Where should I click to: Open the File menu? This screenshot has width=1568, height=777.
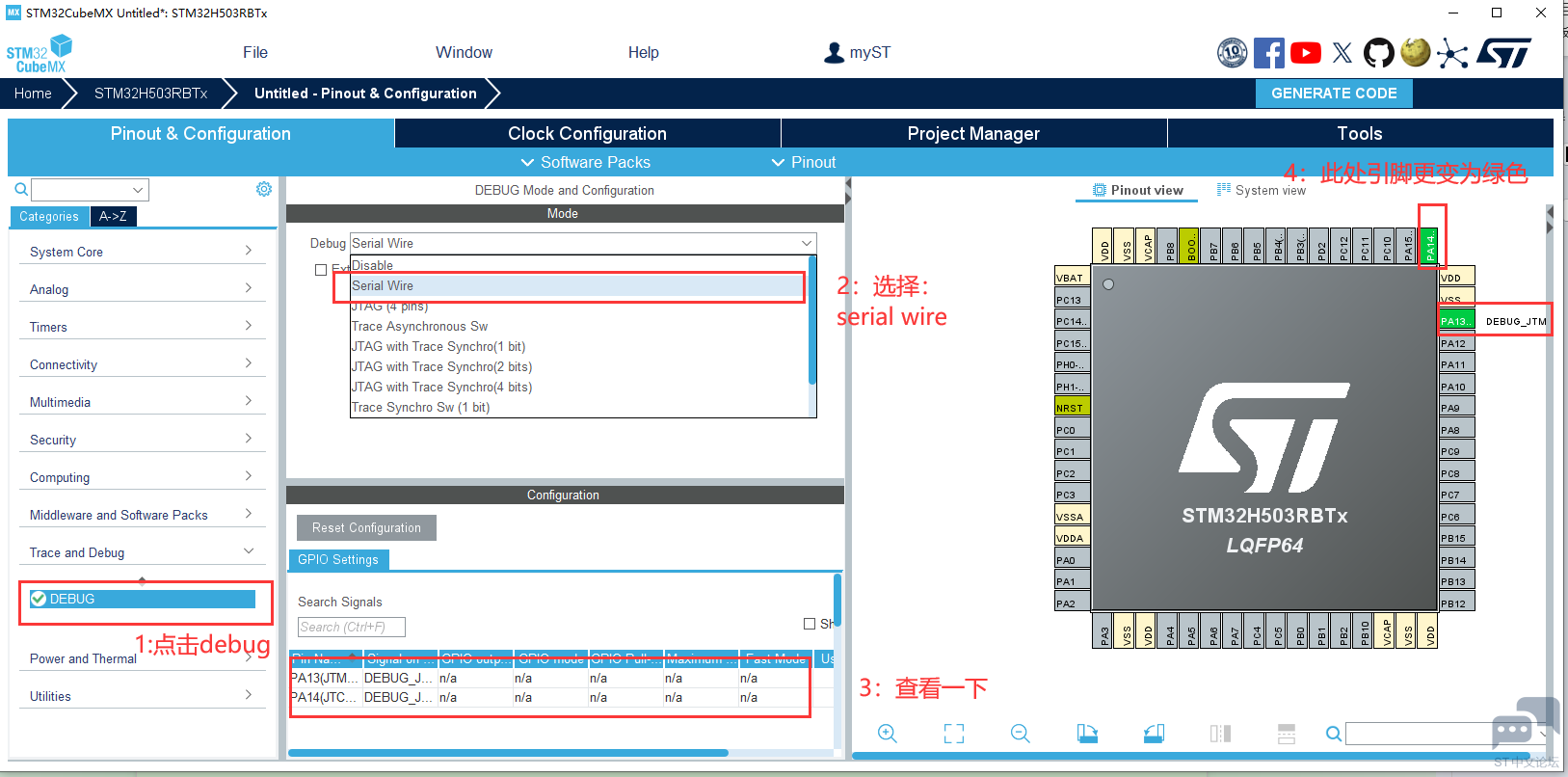(x=255, y=52)
